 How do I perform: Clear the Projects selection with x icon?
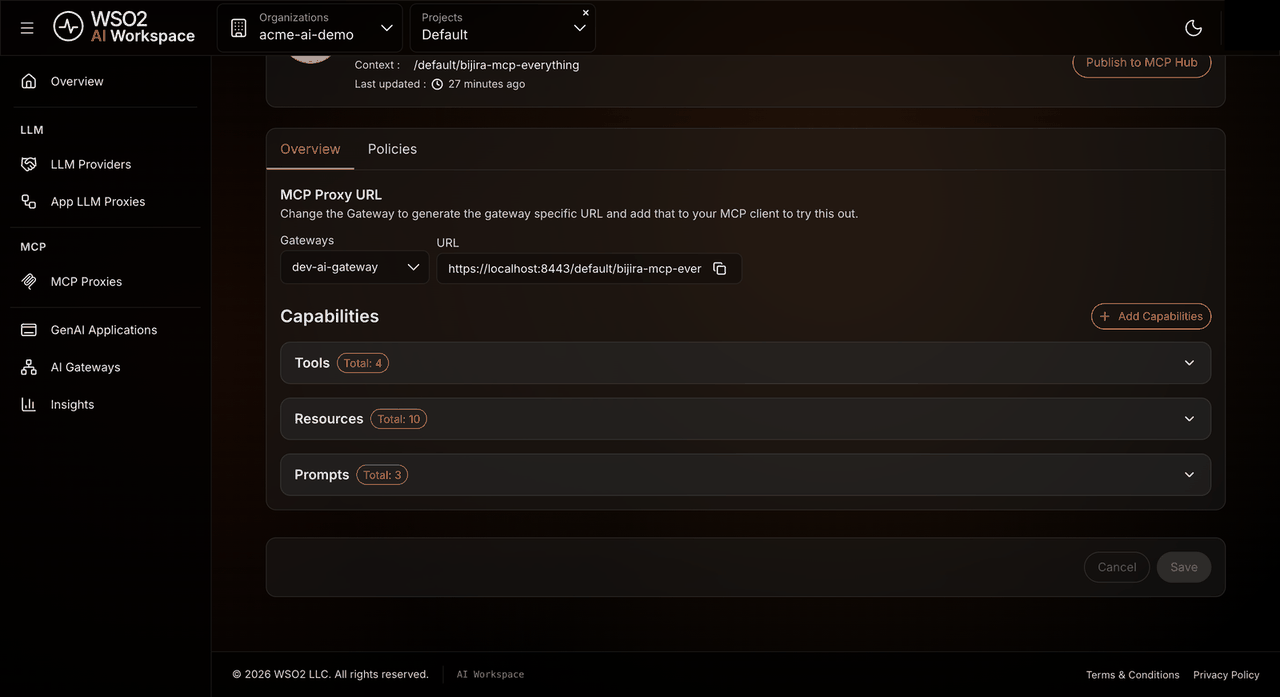[586, 13]
